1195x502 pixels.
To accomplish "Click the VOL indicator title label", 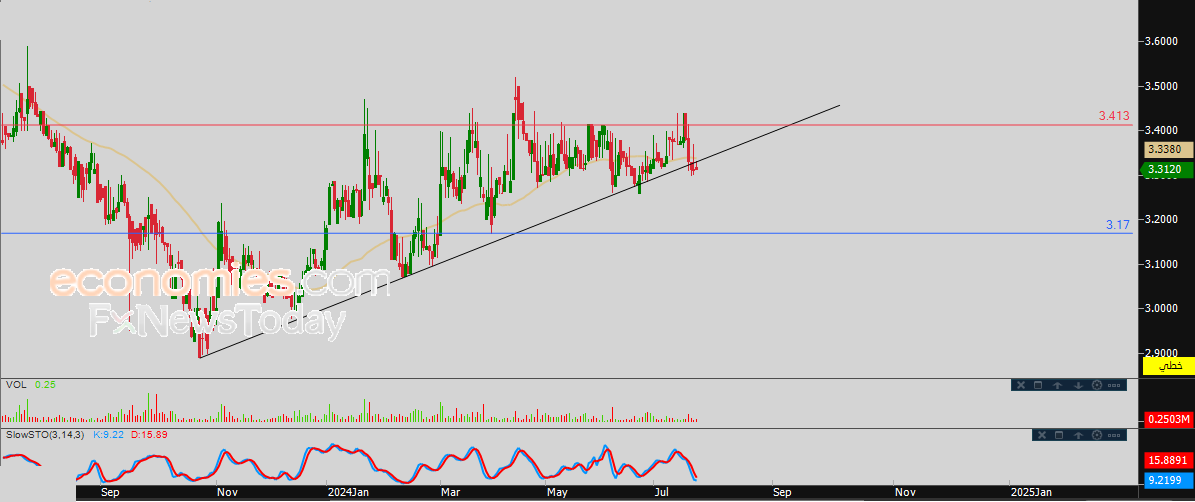I will click(x=16, y=385).
